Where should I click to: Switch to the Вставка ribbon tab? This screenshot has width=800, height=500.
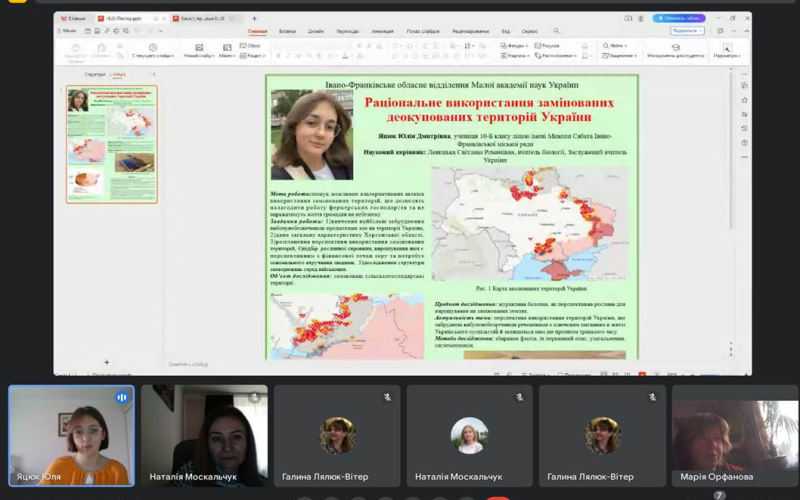[287, 32]
